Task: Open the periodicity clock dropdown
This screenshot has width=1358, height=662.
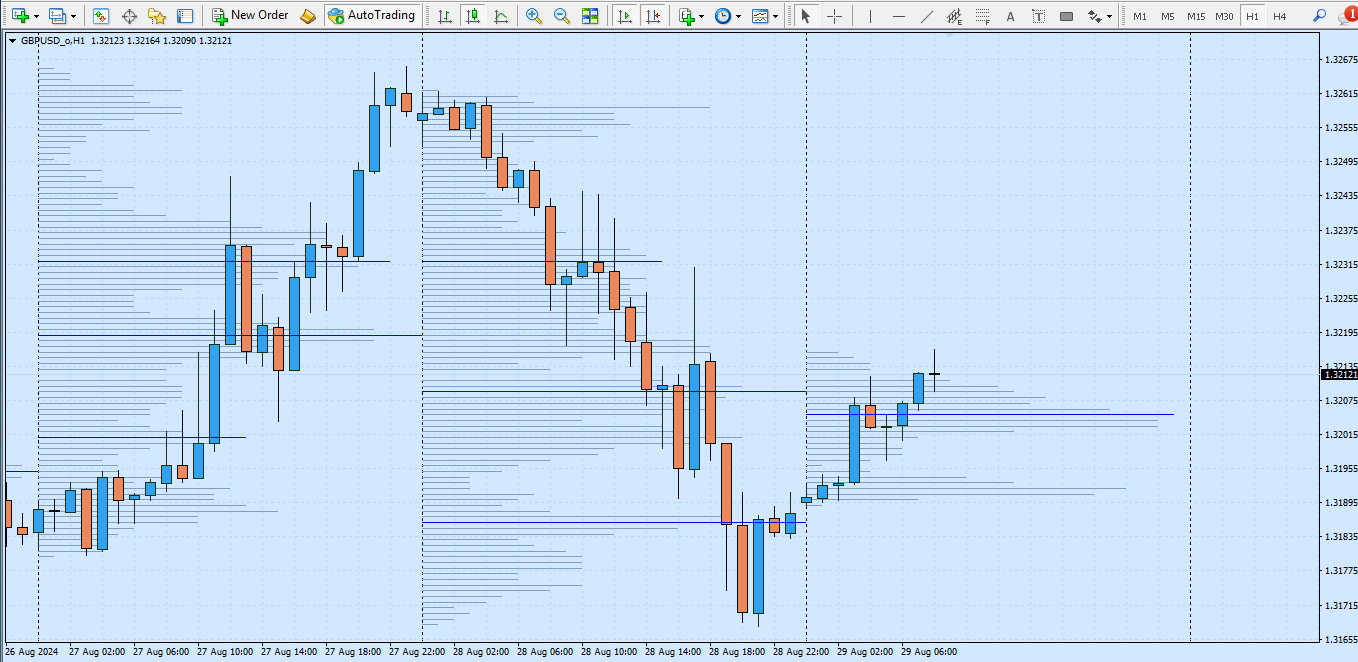Action: pos(738,16)
